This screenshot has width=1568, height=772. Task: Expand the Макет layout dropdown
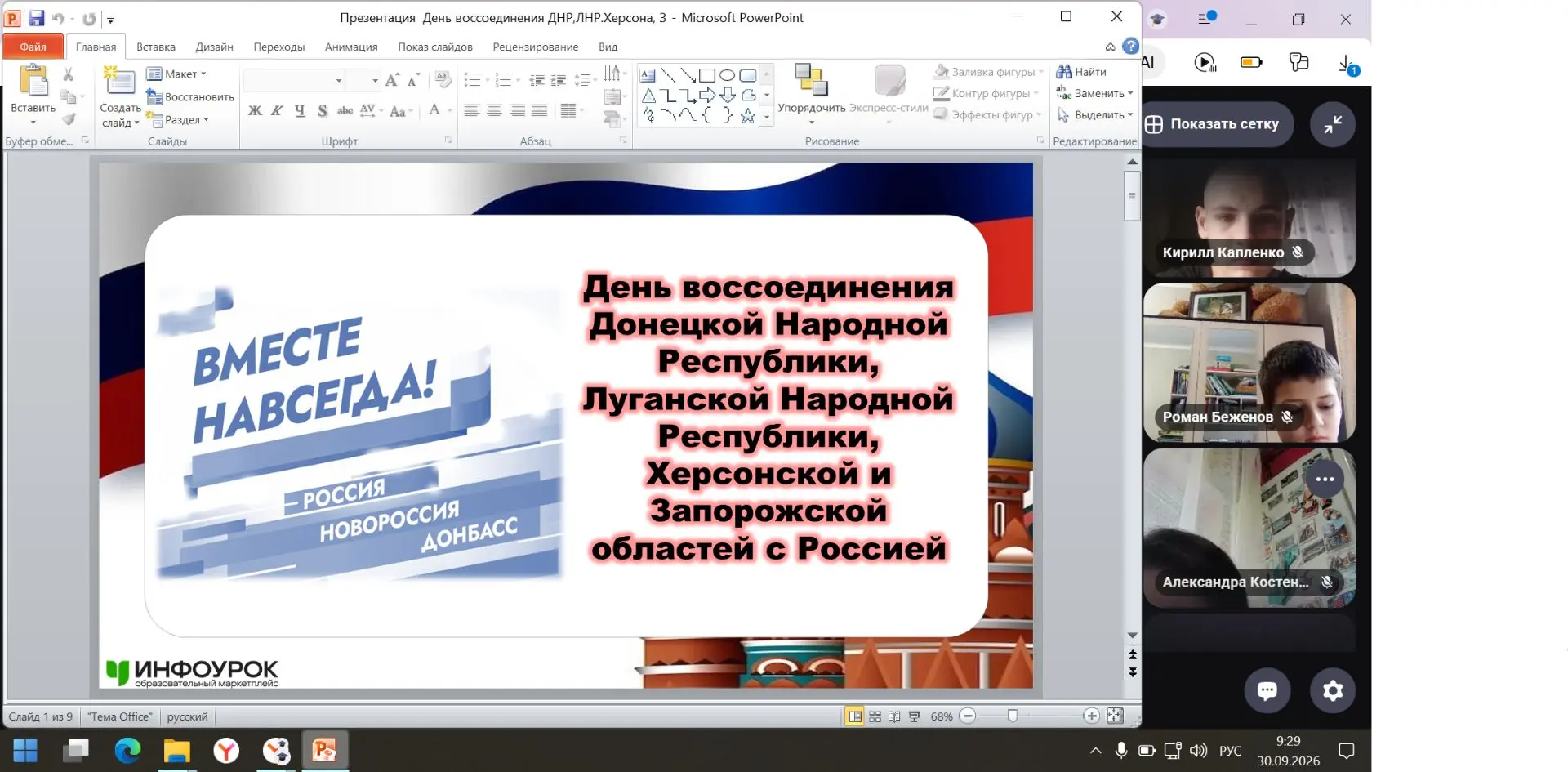176,74
